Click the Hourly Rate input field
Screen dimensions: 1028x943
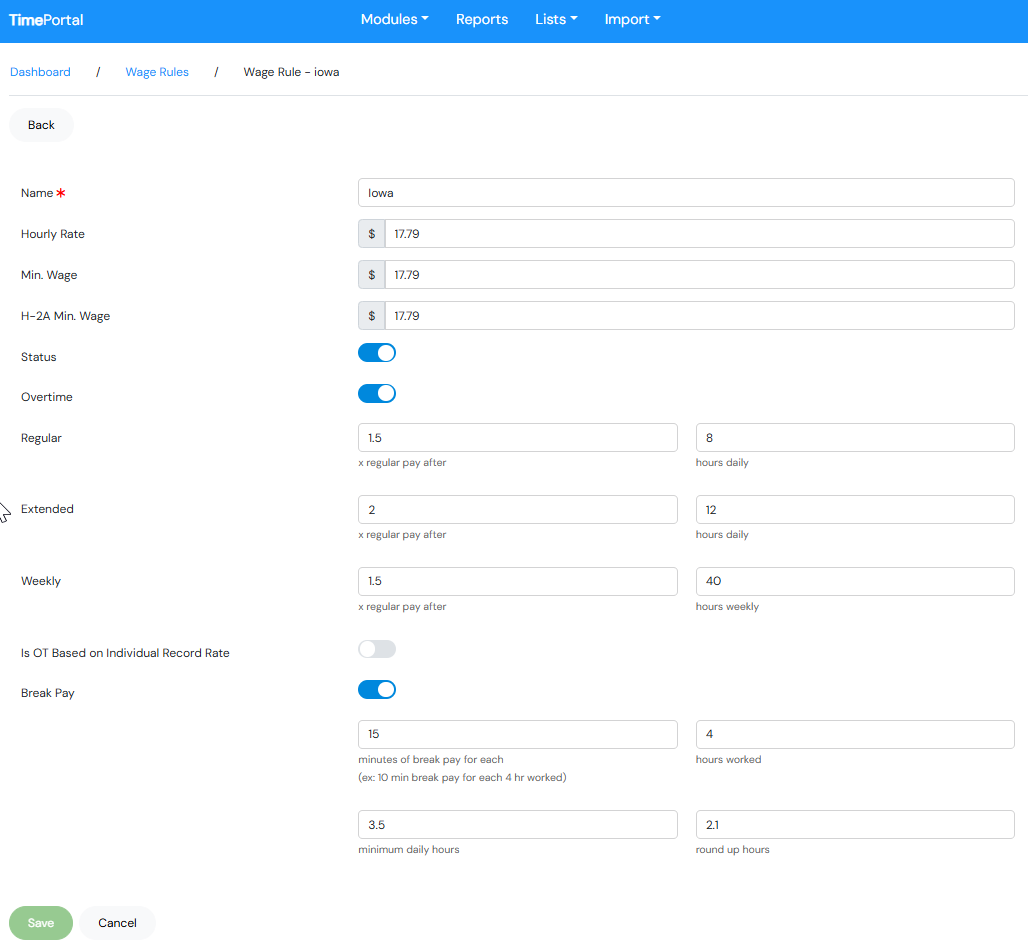click(699, 234)
